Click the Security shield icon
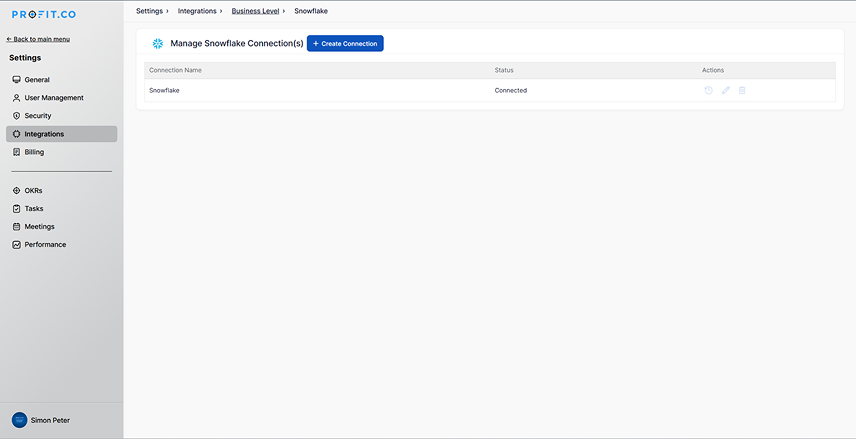 (16, 116)
